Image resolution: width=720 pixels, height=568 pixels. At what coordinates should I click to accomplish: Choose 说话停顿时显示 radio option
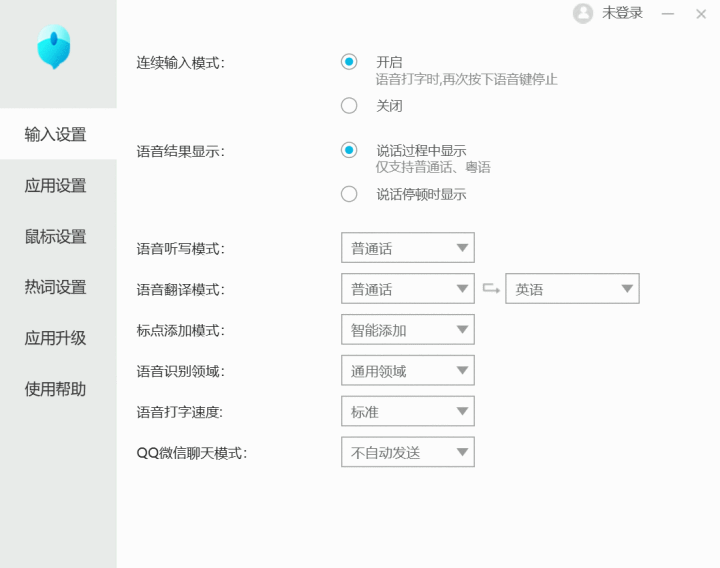(349, 194)
